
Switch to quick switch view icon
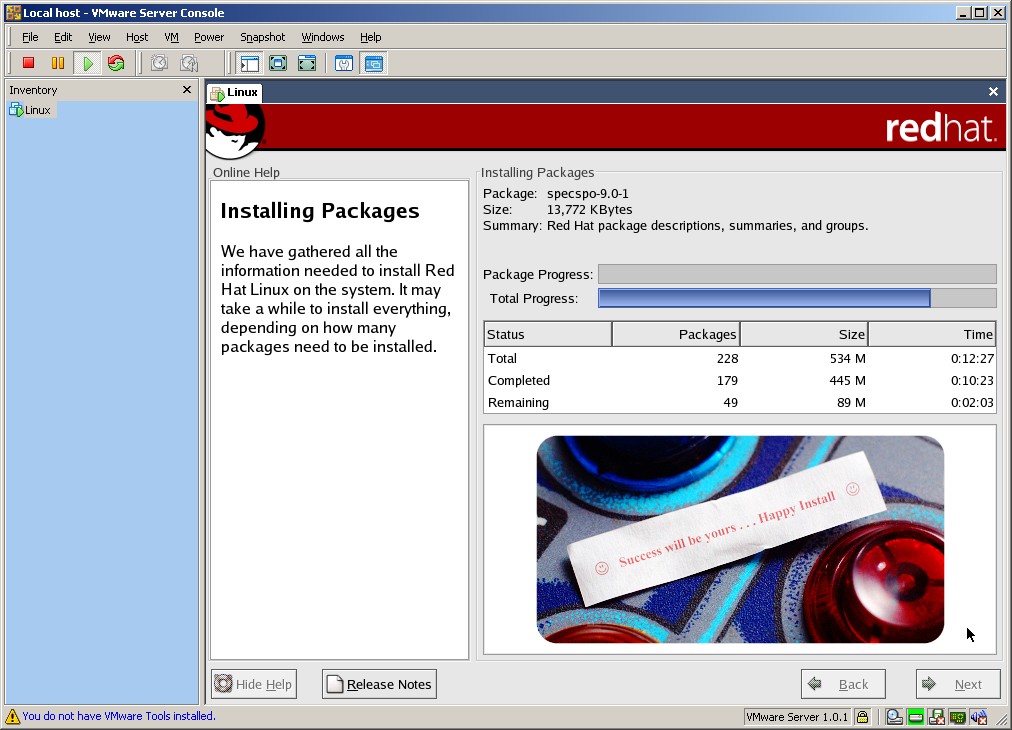pyautogui.click(x=307, y=63)
